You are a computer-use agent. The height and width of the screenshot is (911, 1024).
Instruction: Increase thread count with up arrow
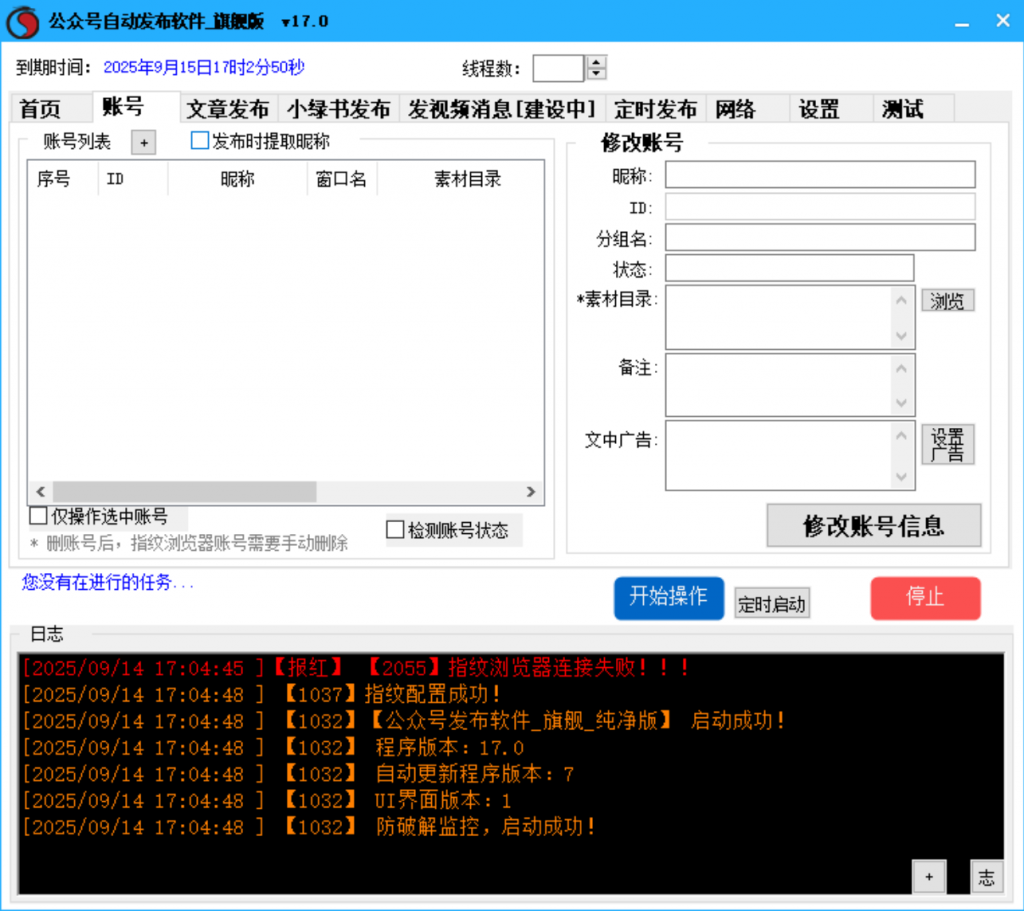[x=597, y=62]
